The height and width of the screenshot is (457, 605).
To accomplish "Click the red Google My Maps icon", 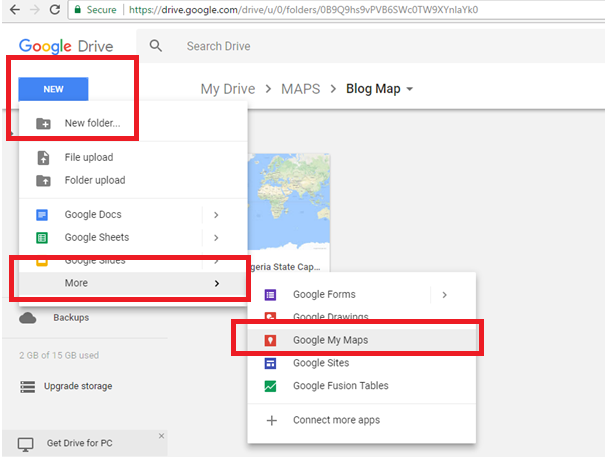I will [270, 340].
